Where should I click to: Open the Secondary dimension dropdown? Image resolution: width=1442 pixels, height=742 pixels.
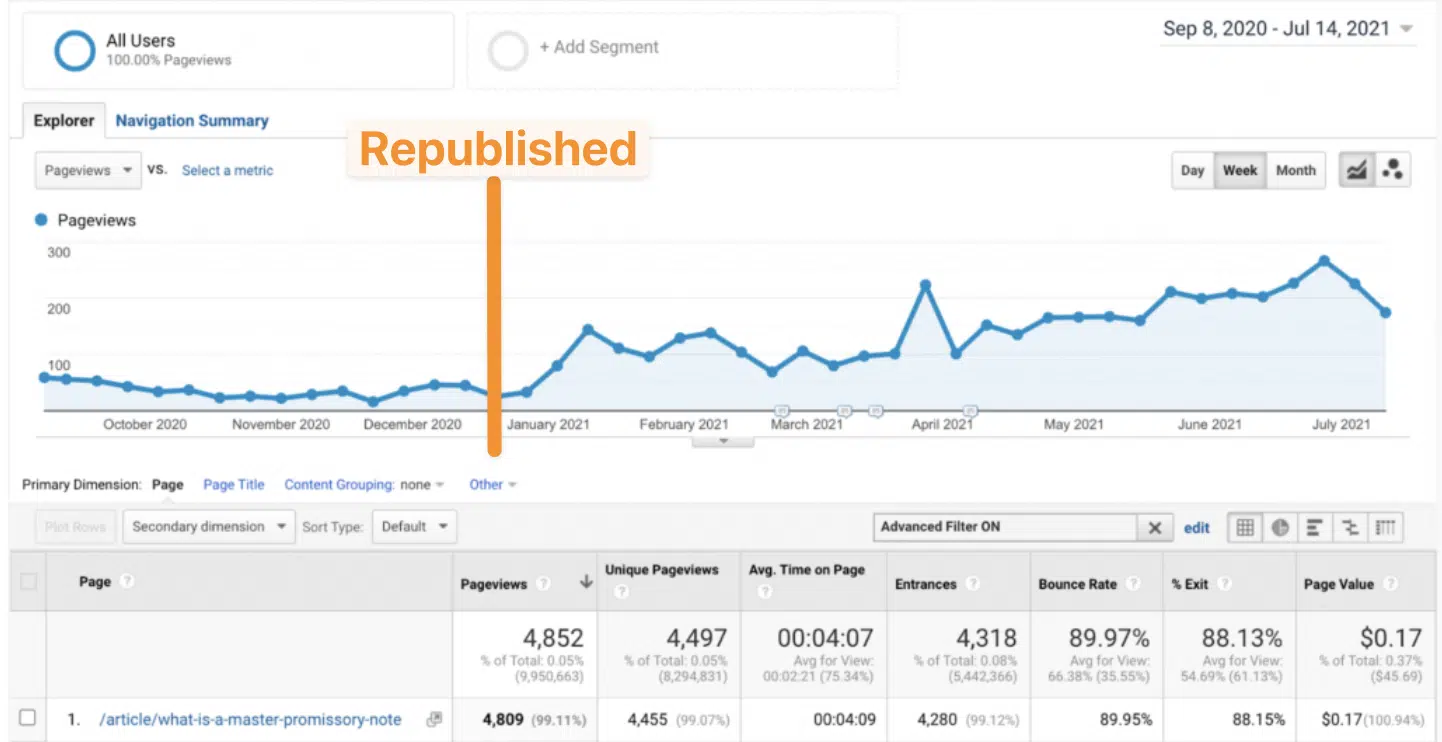(209, 527)
